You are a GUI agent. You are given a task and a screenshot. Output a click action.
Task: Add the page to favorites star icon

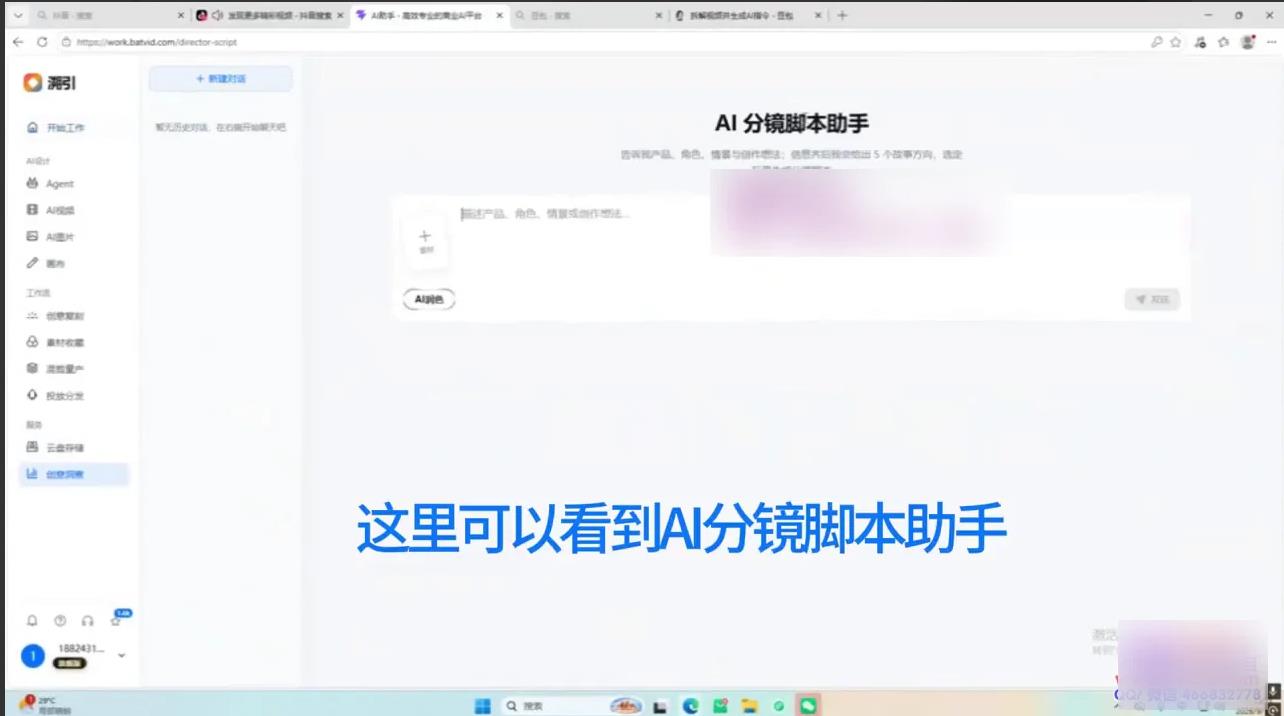[1176, 42]
